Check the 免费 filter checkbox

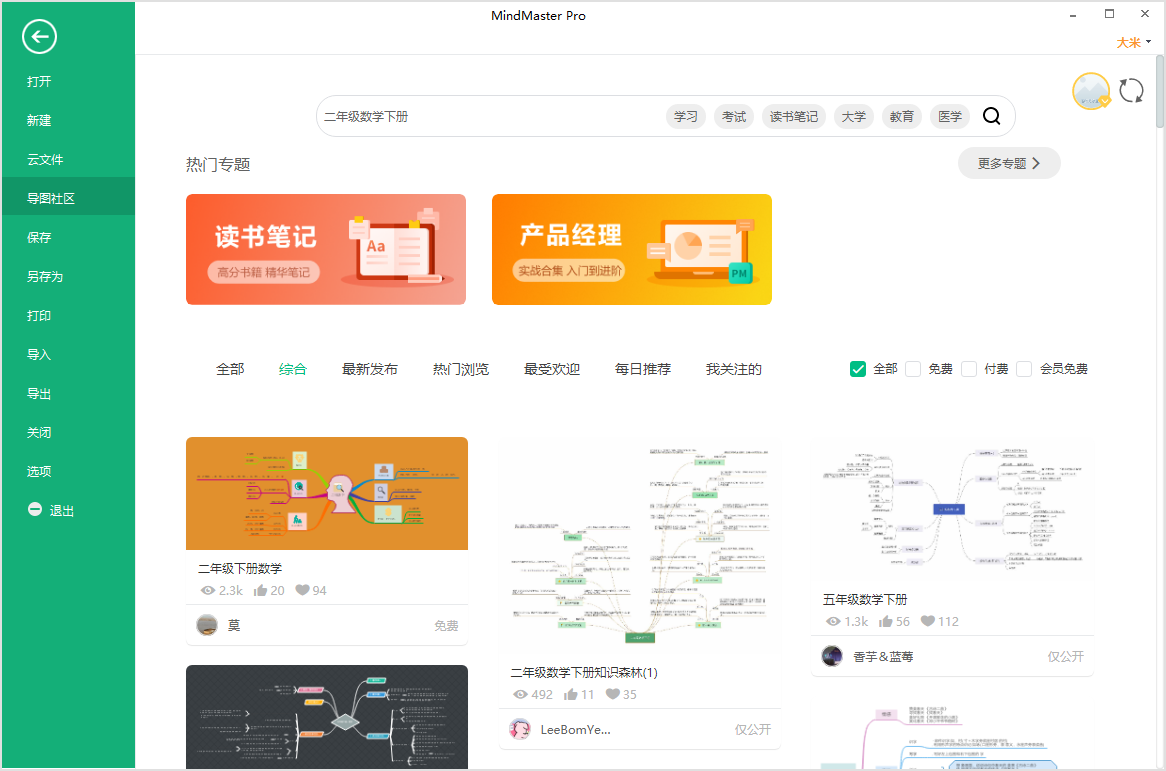(x=913, y=369)
